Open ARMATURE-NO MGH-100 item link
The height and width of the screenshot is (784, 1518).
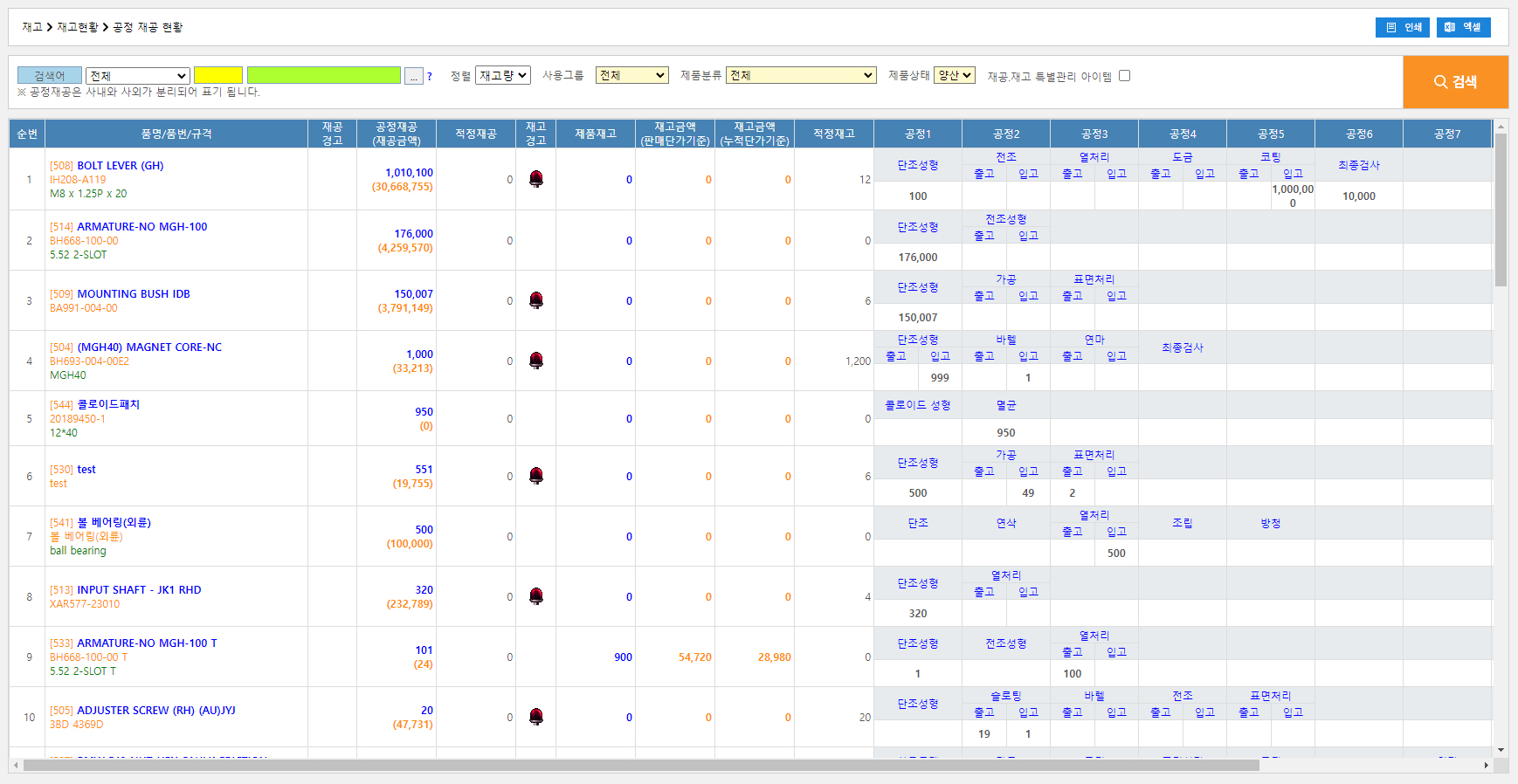[x=141, y=226]
